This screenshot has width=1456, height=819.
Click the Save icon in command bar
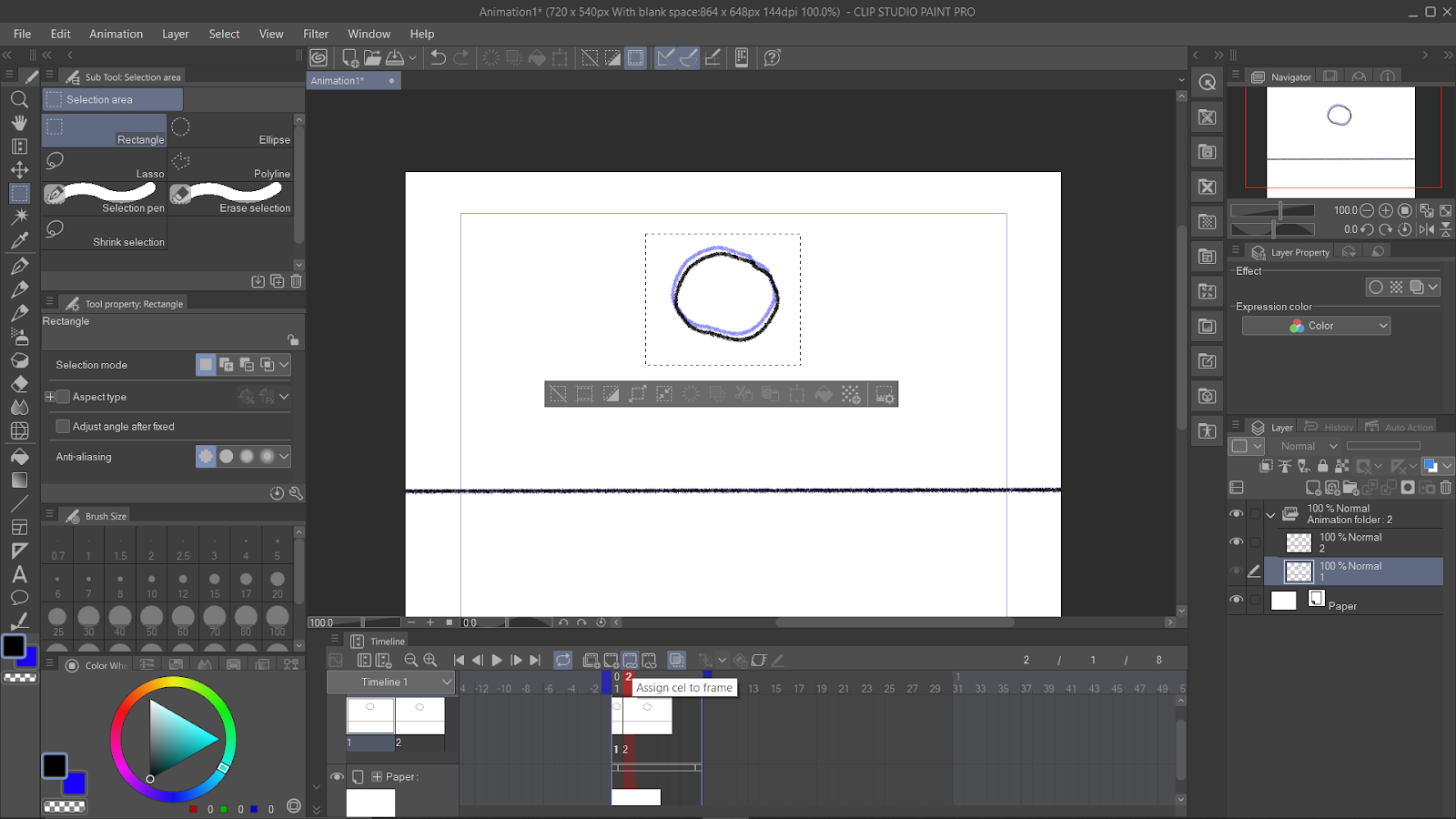tap(395, 57)
